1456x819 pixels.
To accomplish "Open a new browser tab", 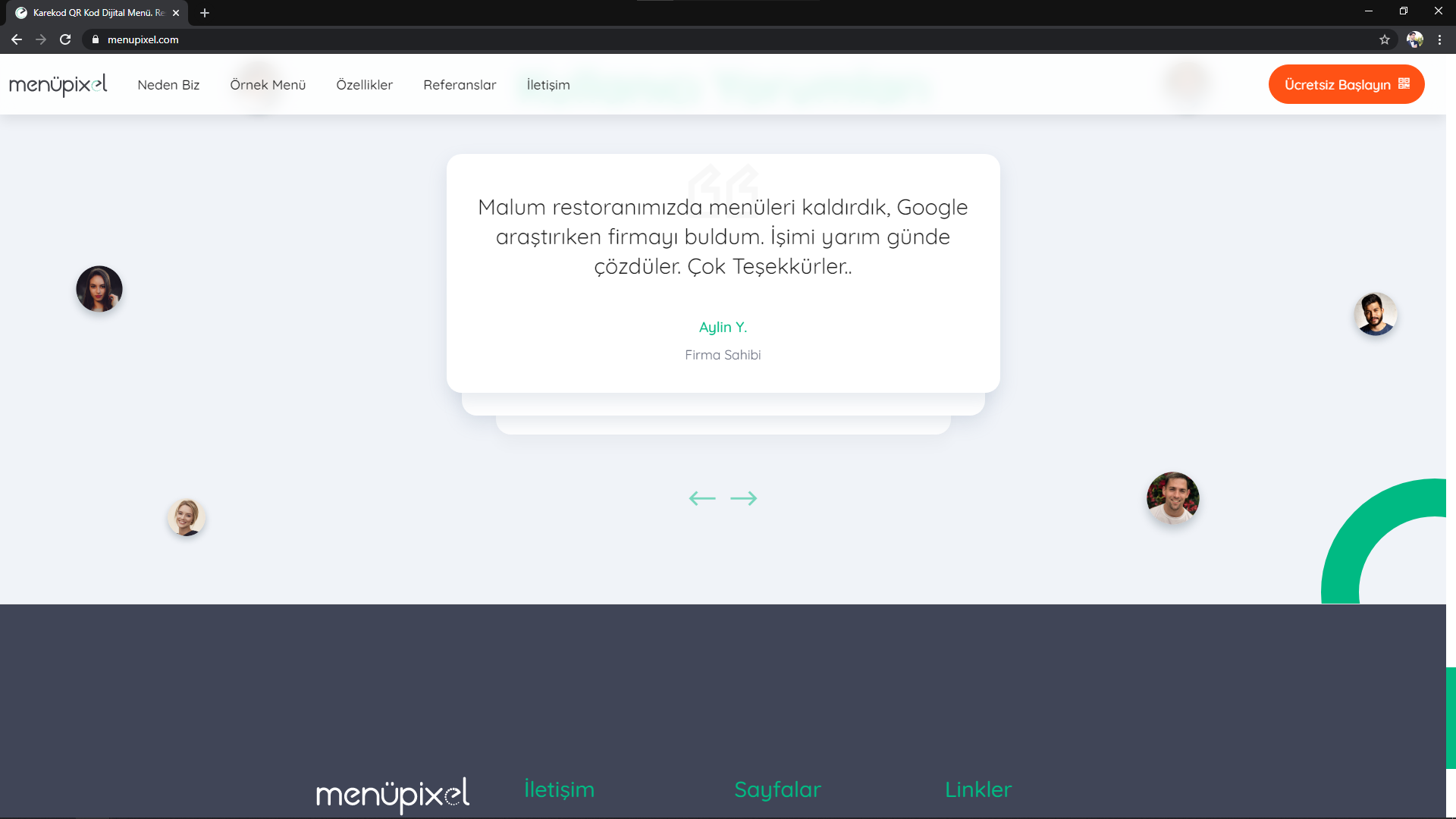I will 205,13.
